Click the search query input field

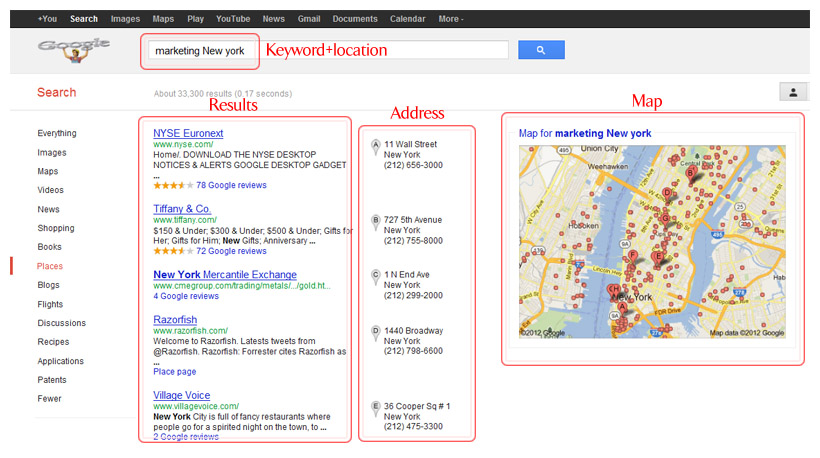(x=328, y=50)
